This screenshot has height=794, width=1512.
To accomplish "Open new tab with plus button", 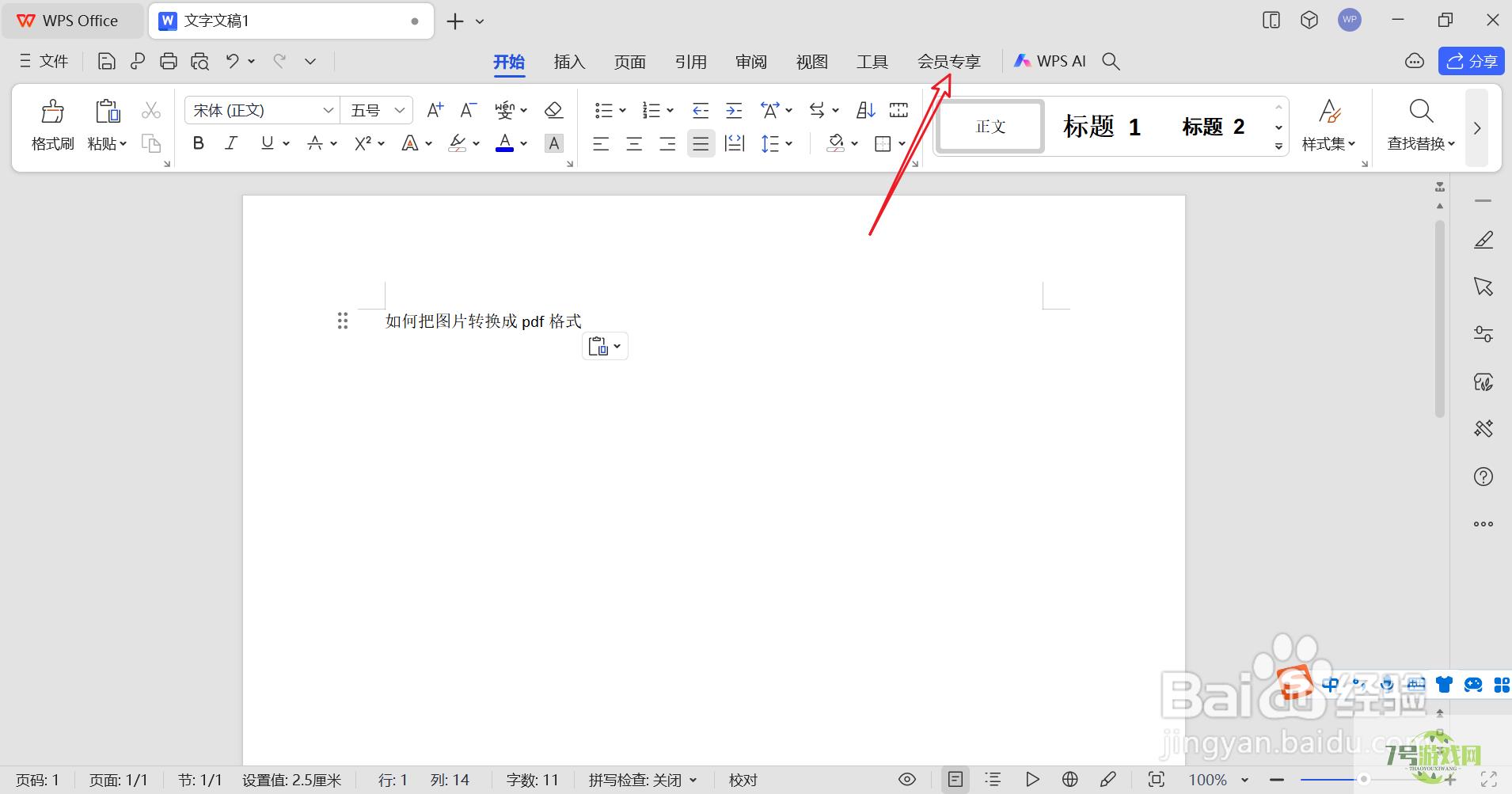I will (455, 21).
